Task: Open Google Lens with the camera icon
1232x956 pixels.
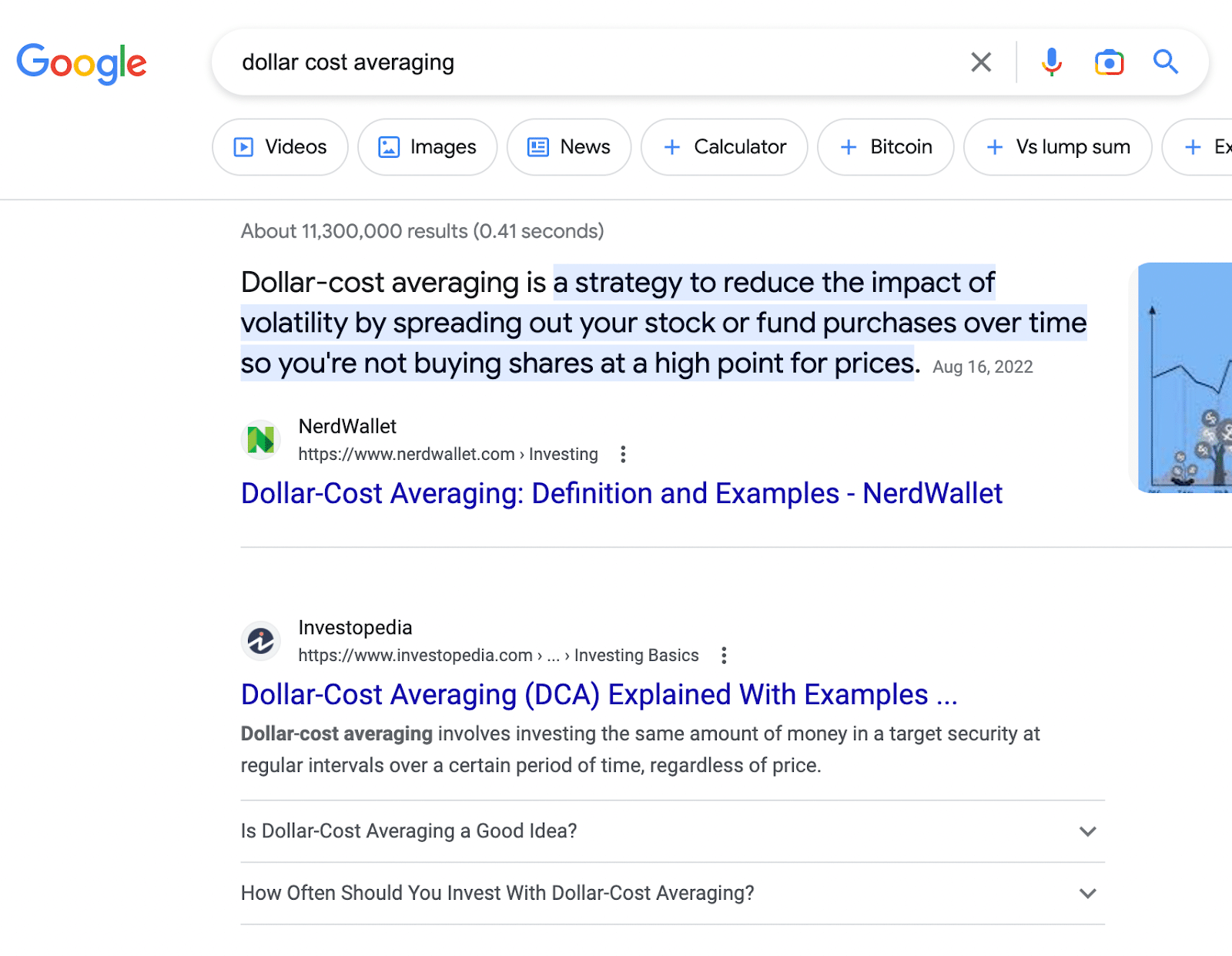Action: click(1109, 62)
